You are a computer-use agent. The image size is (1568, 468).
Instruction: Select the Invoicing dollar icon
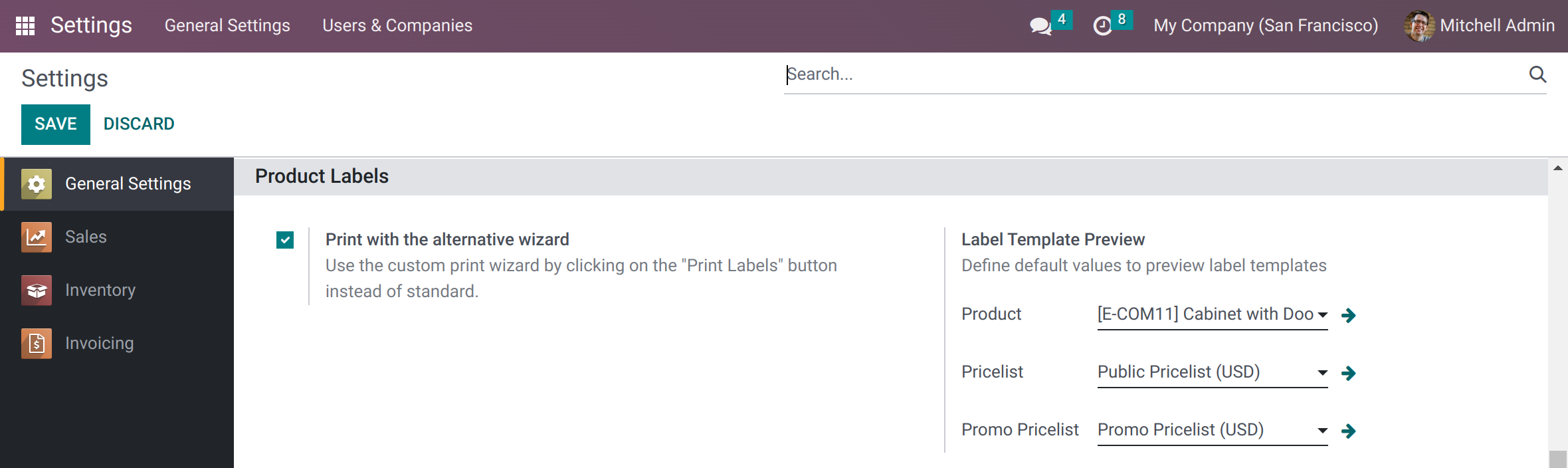click(x=37, y=343)
